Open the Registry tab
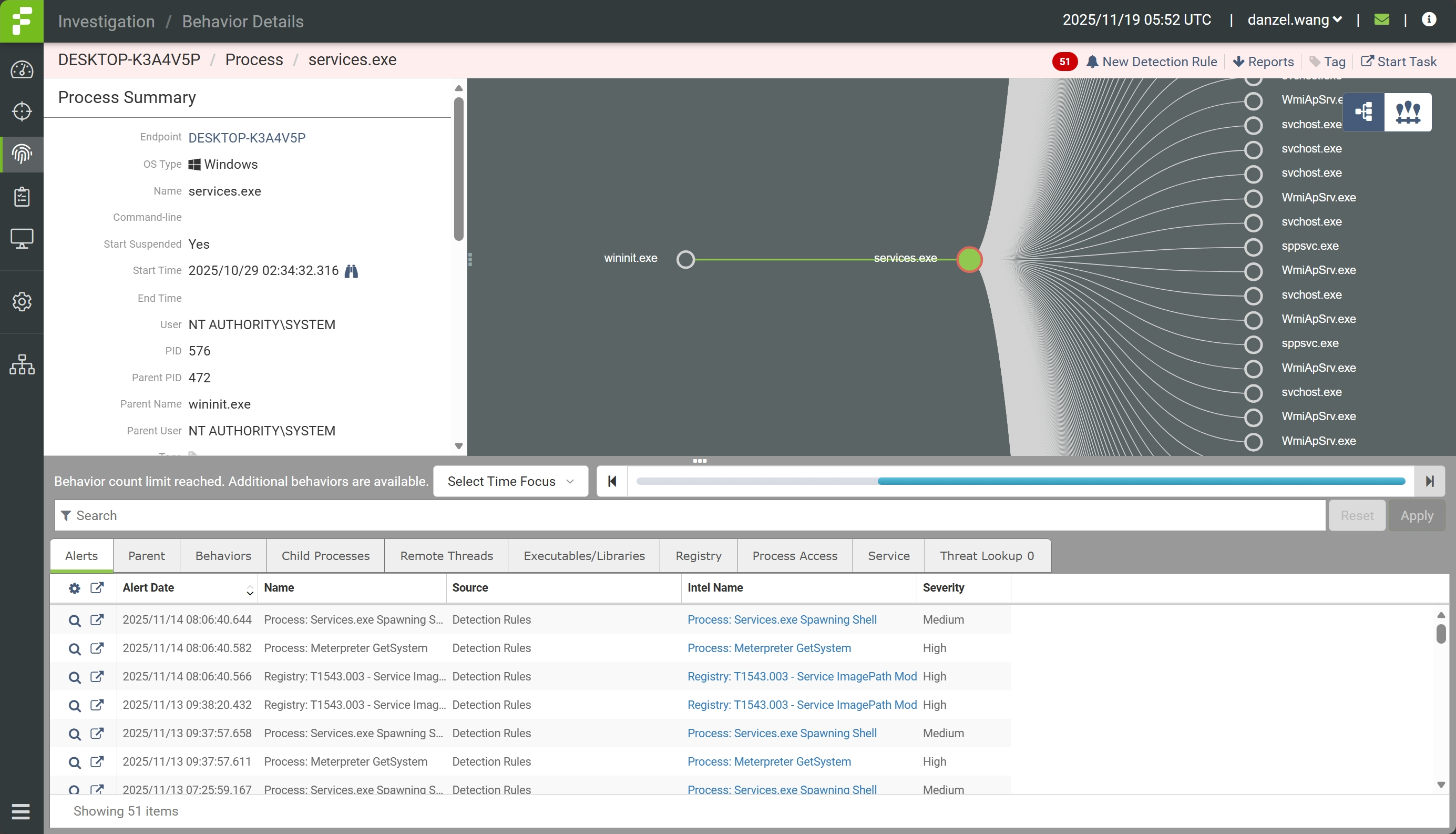Viewport: 1456px width, 834px height. tap(698, 556)
